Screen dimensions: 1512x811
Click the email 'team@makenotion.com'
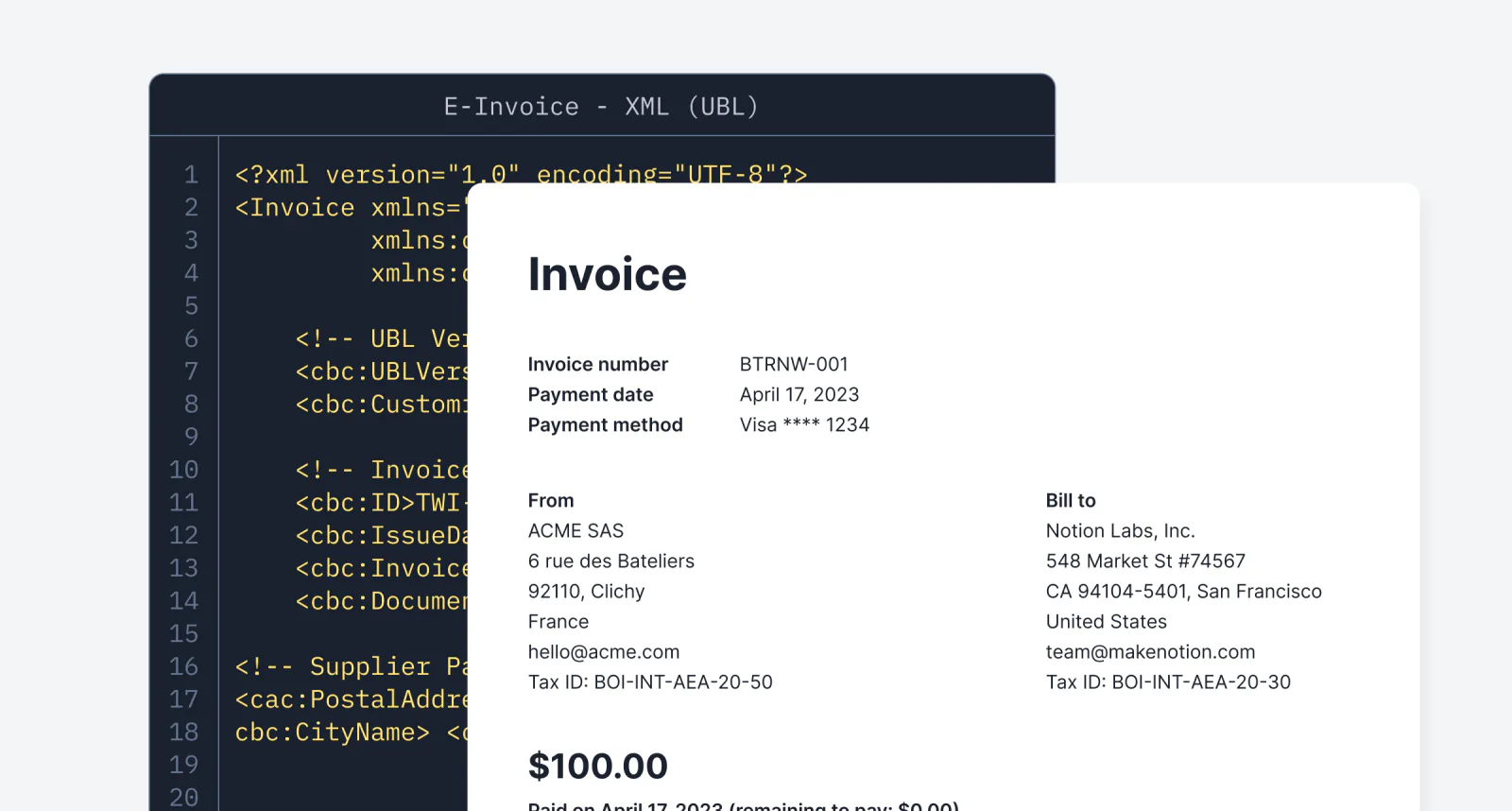[x=1150, y=652]
